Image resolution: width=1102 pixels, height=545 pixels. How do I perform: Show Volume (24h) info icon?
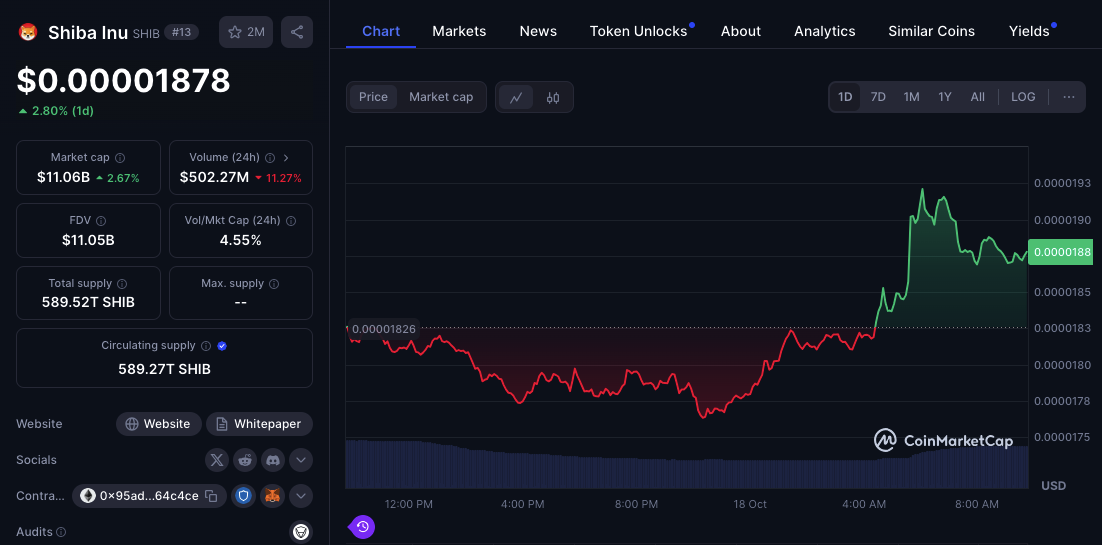(x=269, y=158)
